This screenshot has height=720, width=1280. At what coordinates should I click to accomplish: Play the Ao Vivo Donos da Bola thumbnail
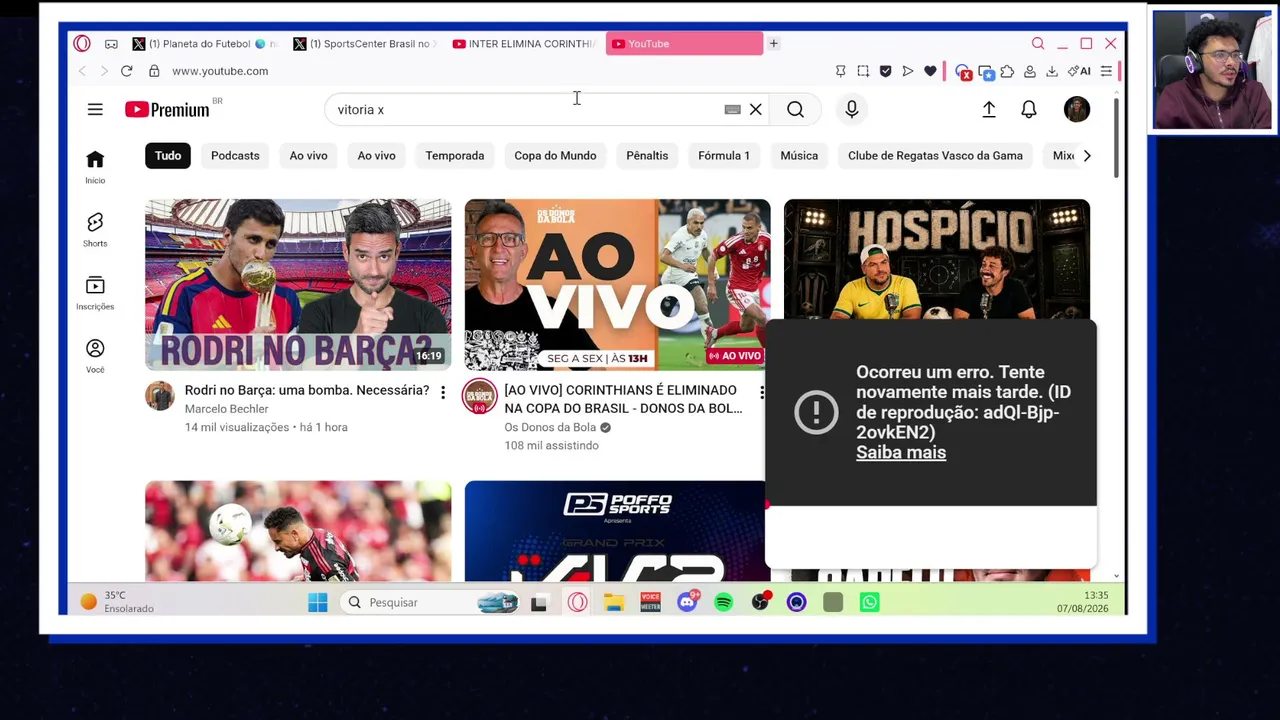pos(617,285)
